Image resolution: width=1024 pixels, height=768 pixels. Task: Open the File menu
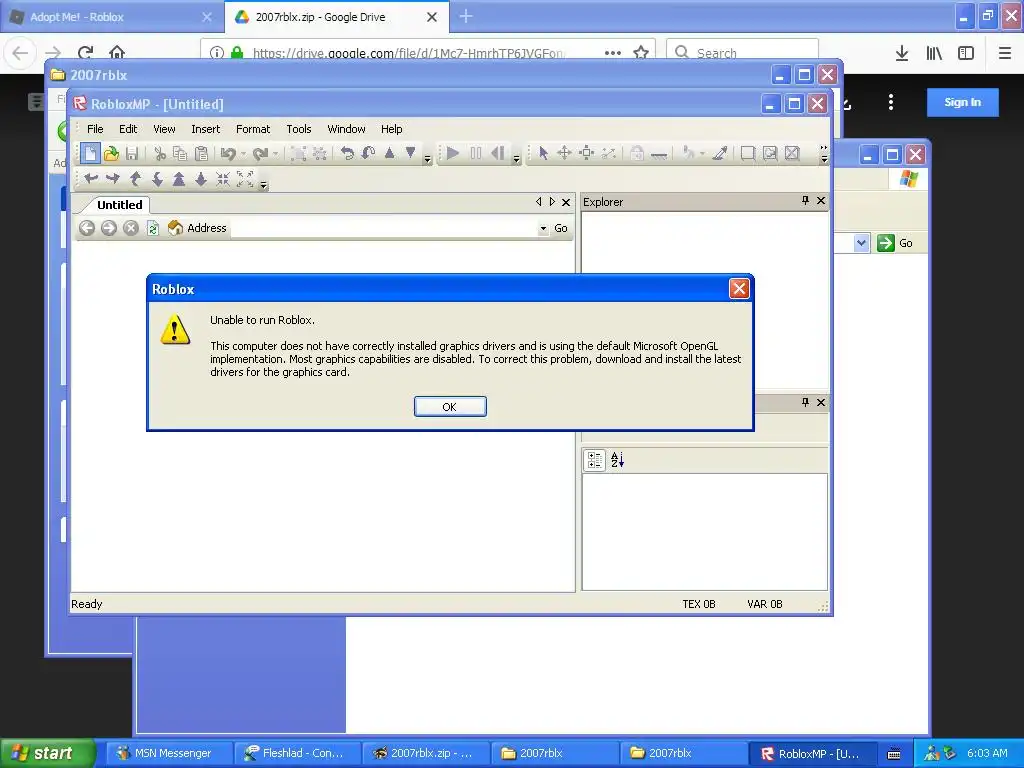(x=95, y=129)
